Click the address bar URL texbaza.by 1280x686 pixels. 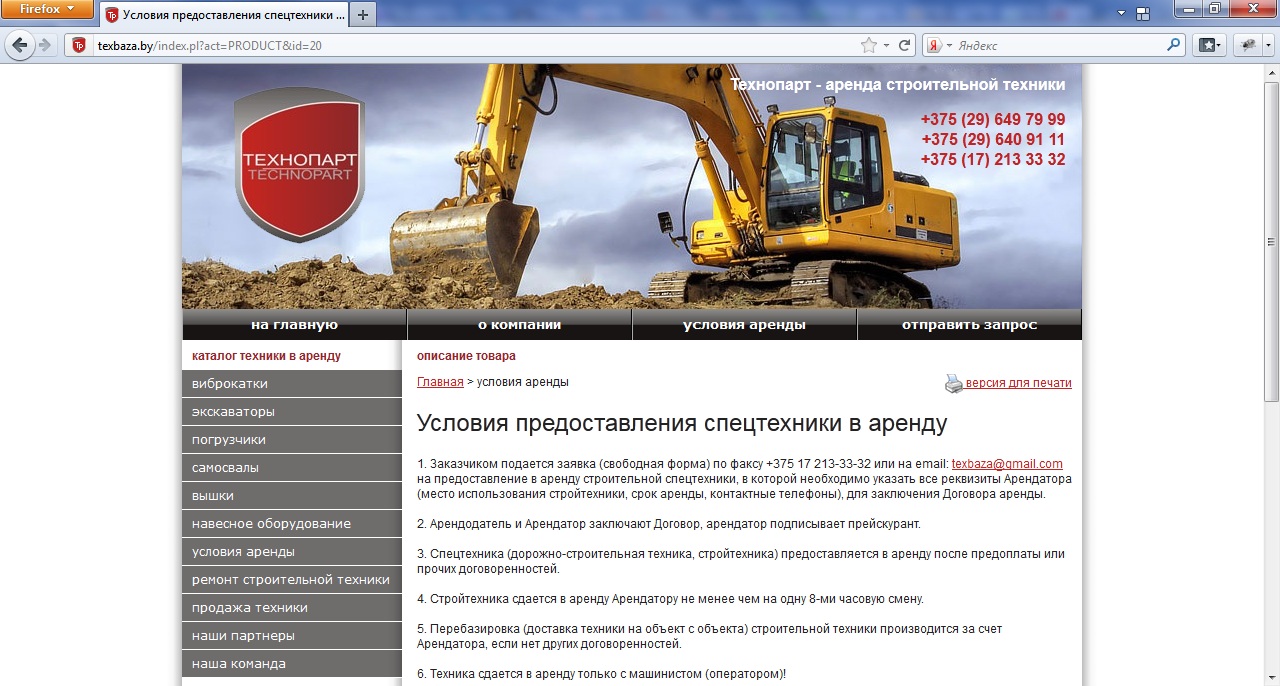pyautogui.click(x=209, y=46)
